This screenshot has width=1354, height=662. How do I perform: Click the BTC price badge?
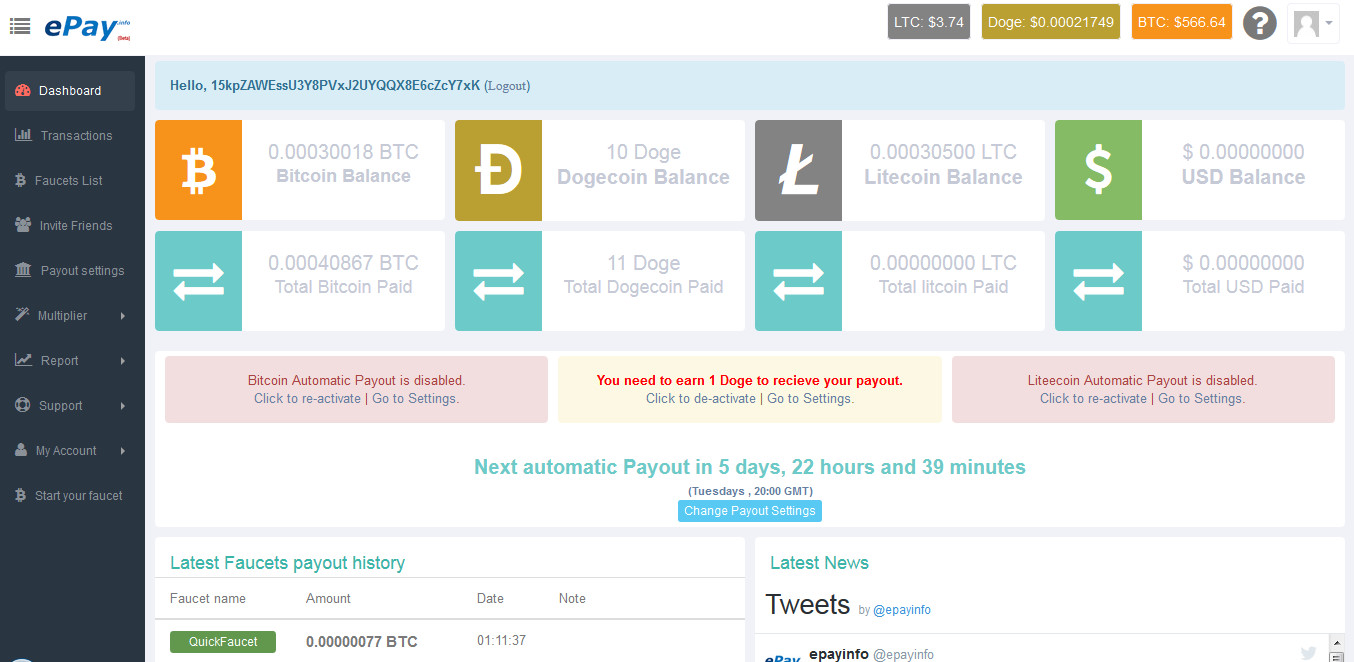tap(1182, 22)
